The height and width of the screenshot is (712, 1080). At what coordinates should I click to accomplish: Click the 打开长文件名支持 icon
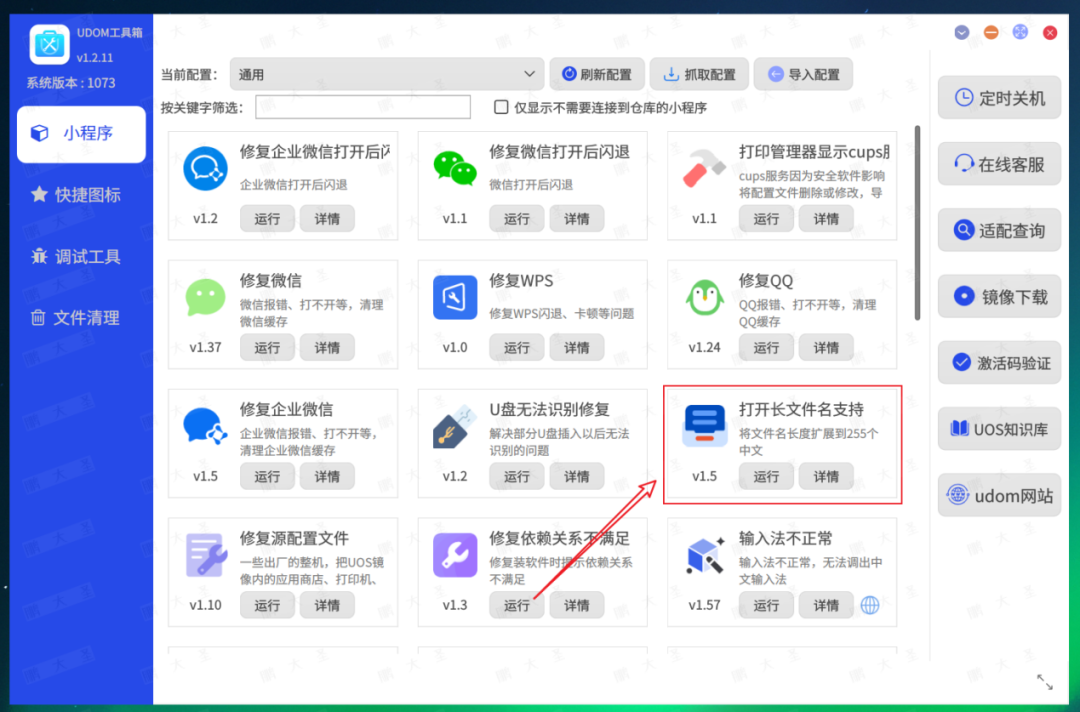(704, 426)
